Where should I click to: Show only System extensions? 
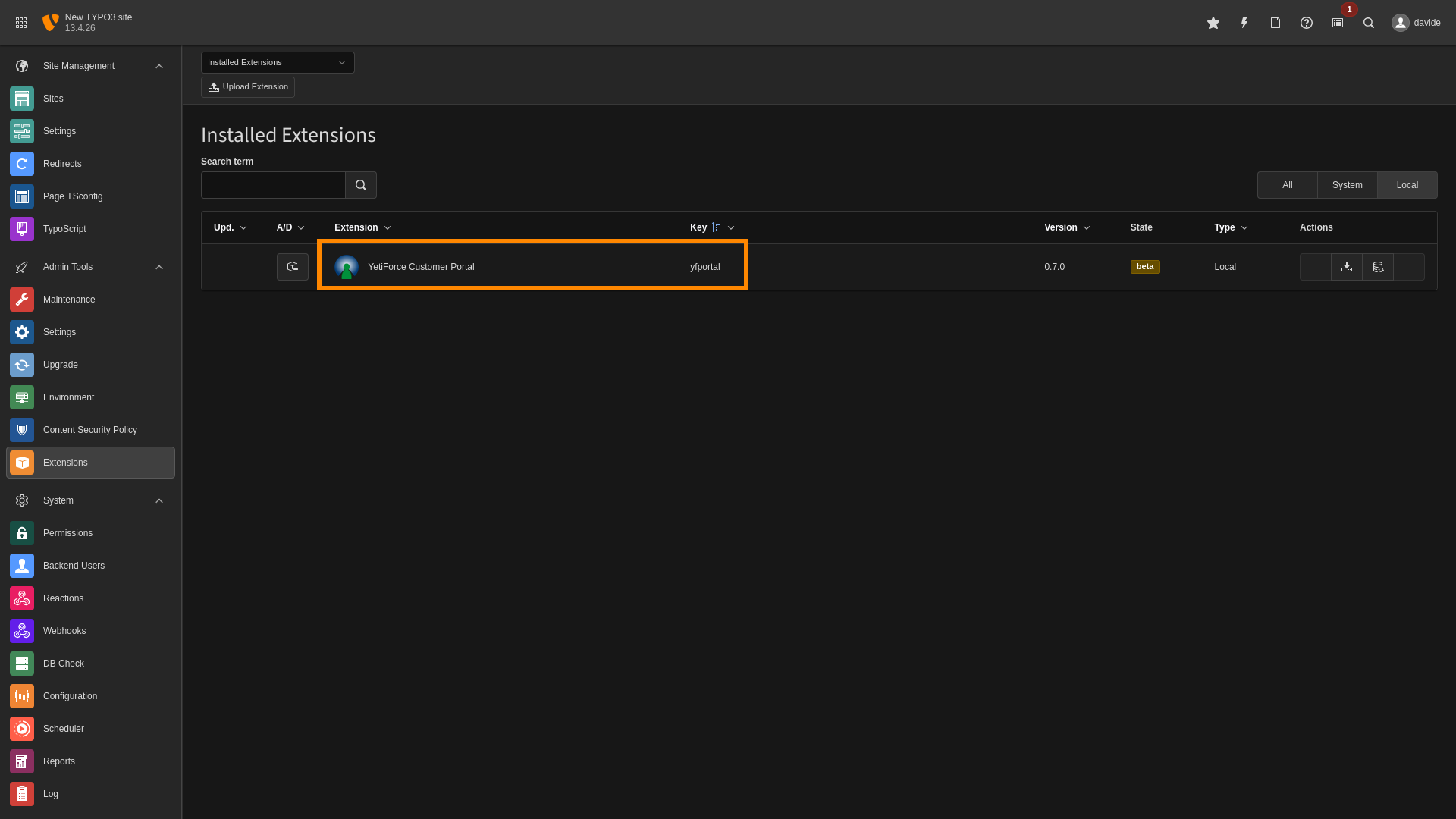click(x=1347, y=185)
